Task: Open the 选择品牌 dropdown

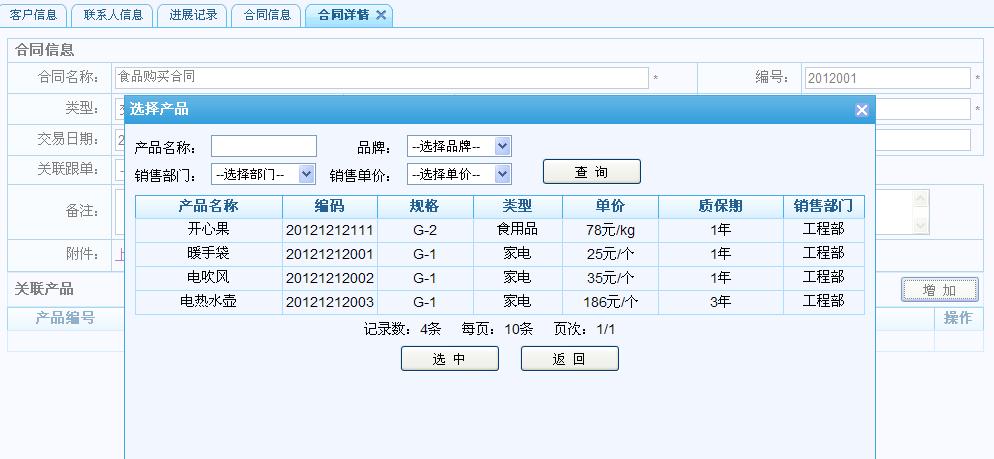Action: point(460,146)
